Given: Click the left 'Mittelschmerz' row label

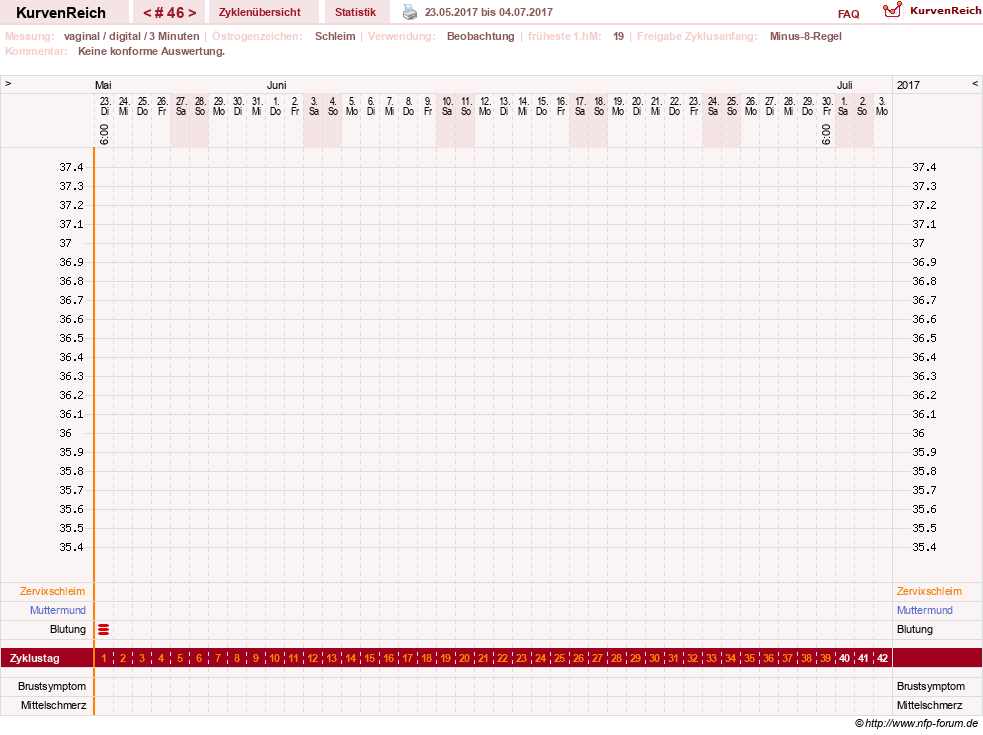Looking at the screenshot, I should 53,706.
